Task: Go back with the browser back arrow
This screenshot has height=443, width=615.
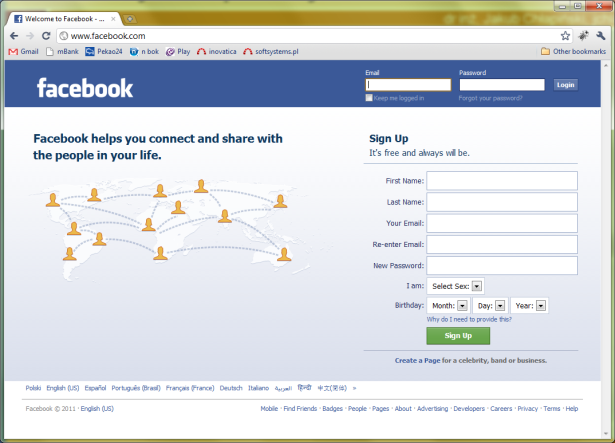Action: tap(14, 36)
